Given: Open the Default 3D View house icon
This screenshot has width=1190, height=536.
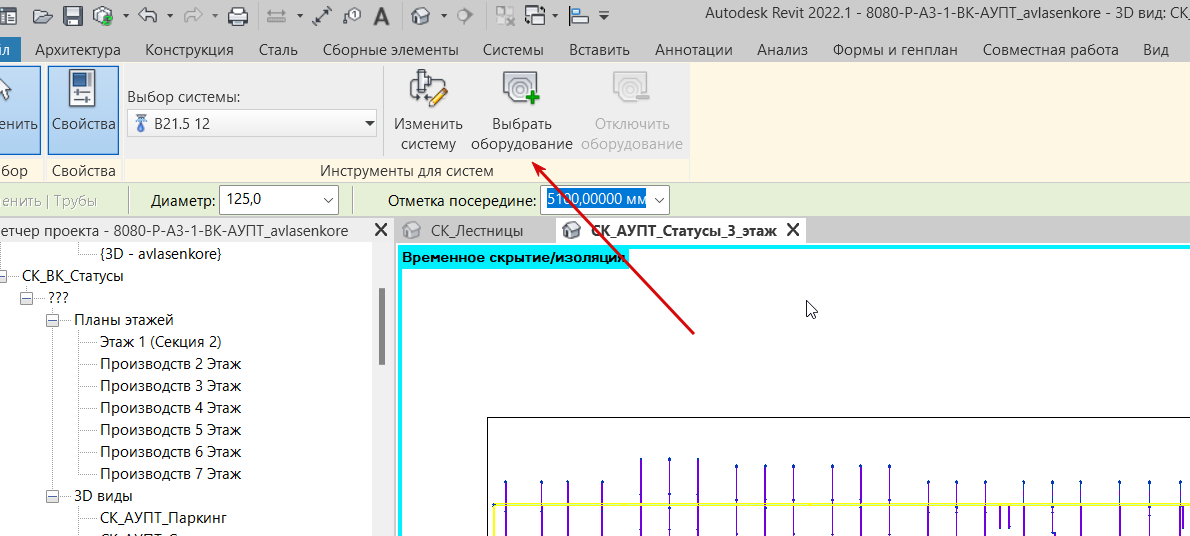Looking at the screenshot, I should click(420, 14).
